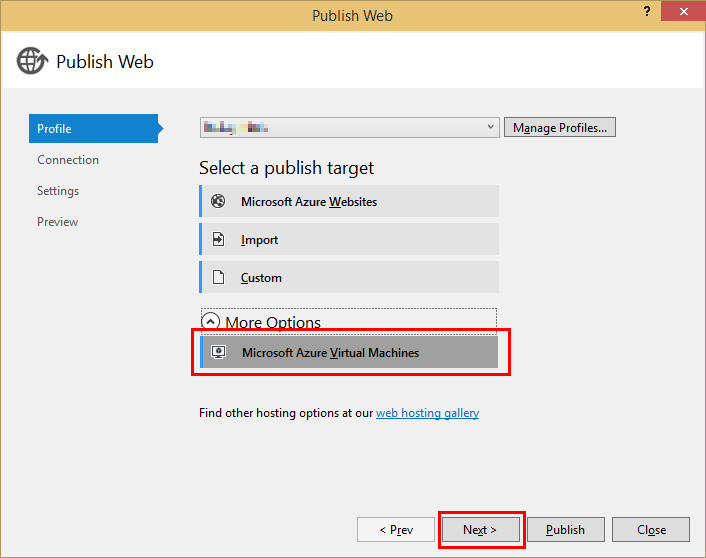Open Manage Profiles dialog
This screenshot has width=706, height=558.
click(x=560, y=127)
